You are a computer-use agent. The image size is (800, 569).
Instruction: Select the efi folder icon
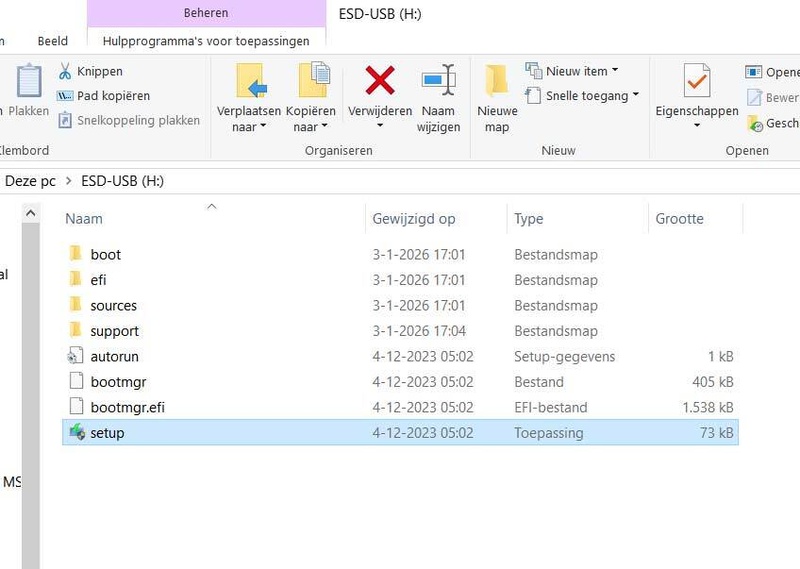click(x=76, y=279)
